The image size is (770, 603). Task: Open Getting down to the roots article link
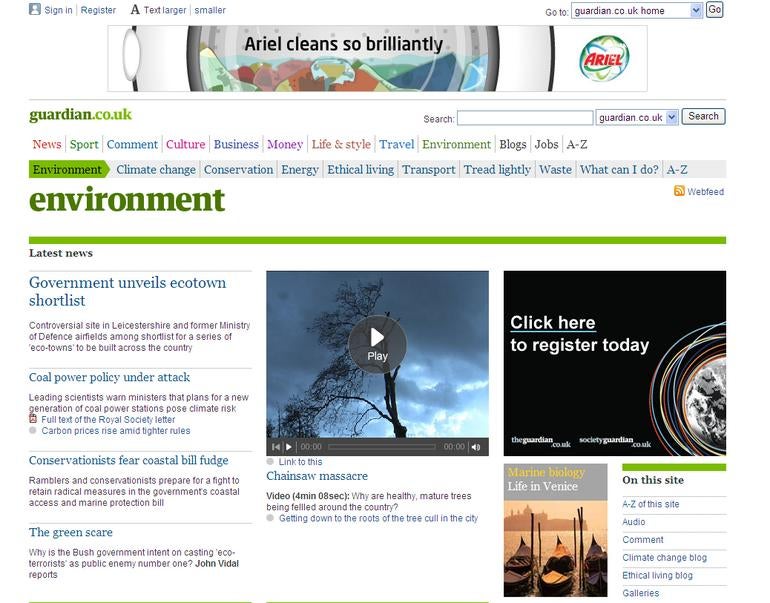point(378,518)
